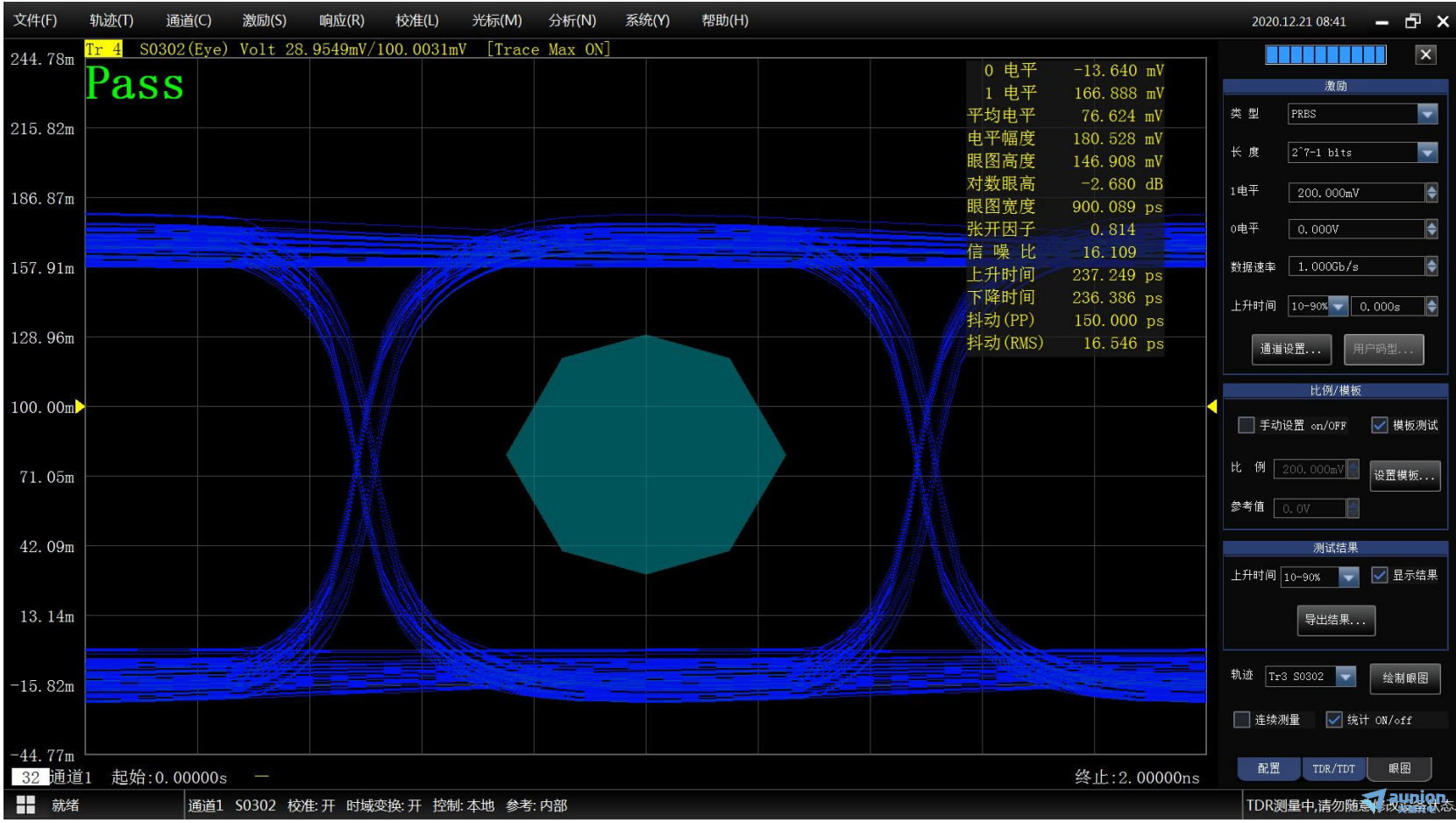Expand the 长度 2^7-1 bits dropdown
This screenshot has width=1456, height=823.
pyautogui.click(x=1427, y=153)
